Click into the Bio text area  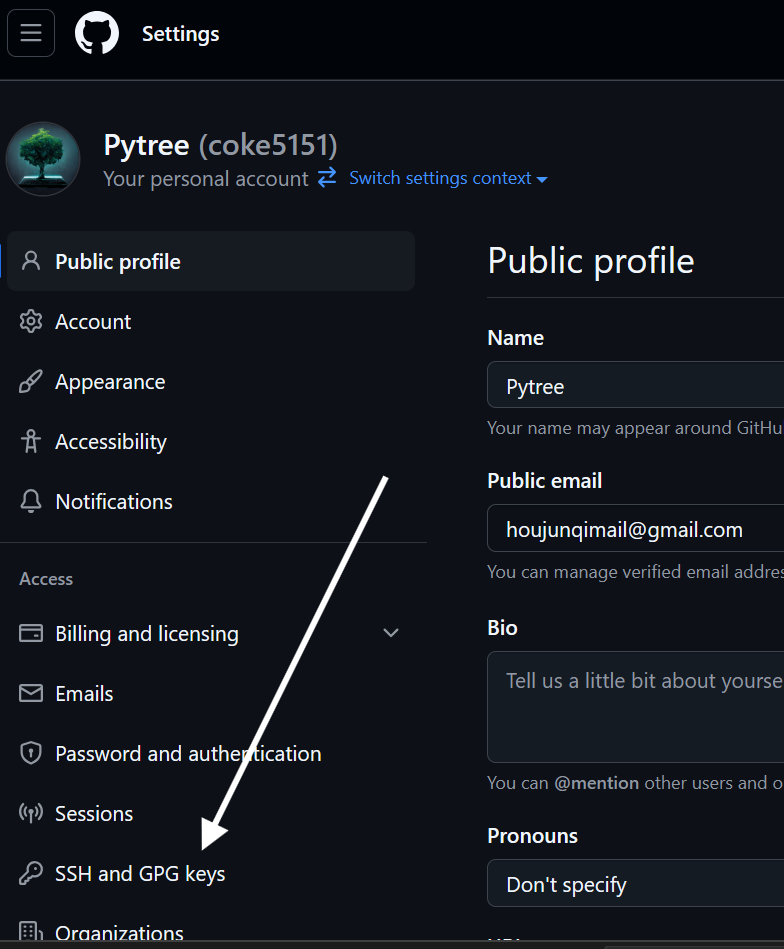coord(636,707)
